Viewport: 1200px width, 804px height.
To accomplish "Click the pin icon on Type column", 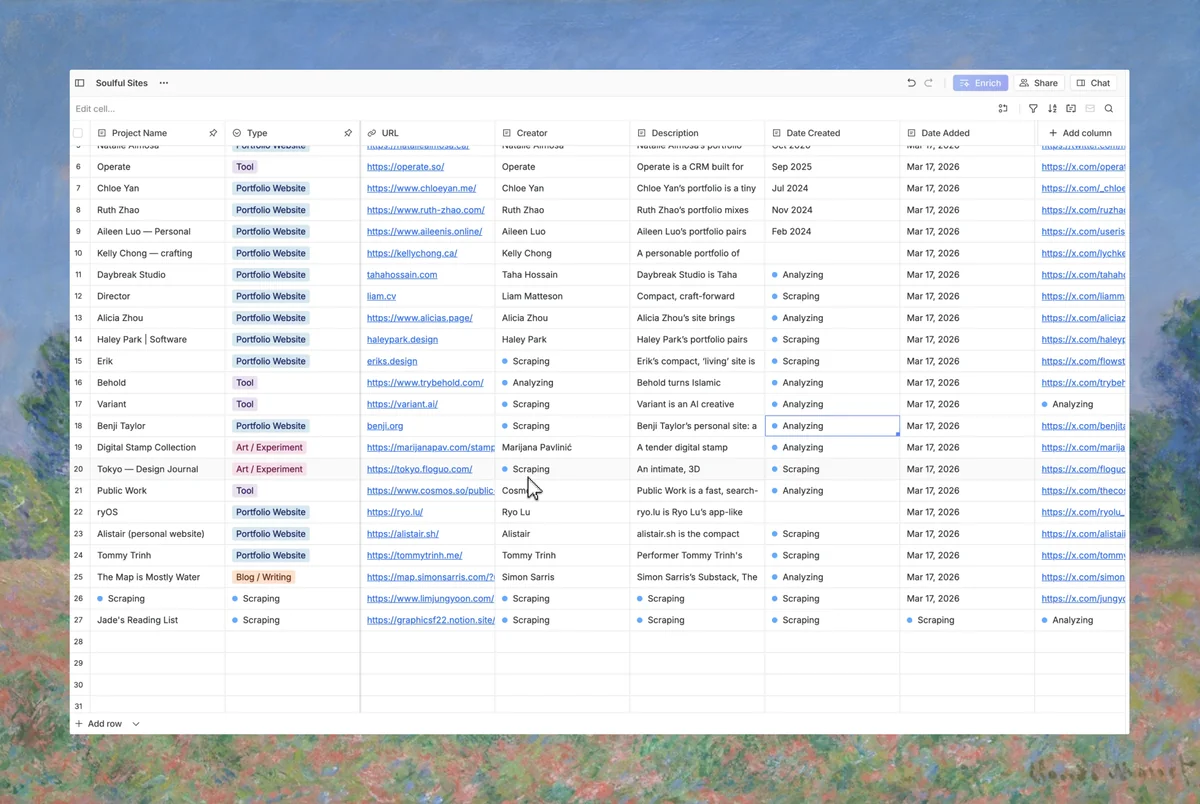I will coord(348,133).
